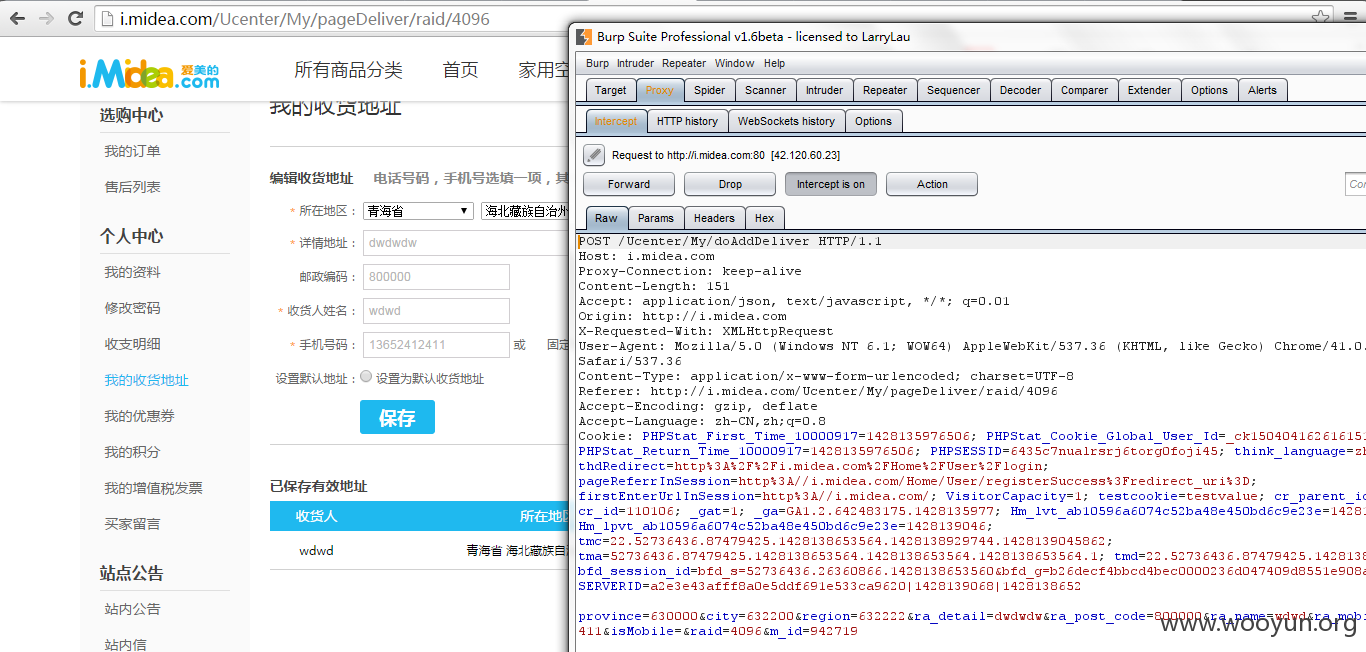Open 我的资料 in the sidebar
1366x652 pixels.
[132, 272]
